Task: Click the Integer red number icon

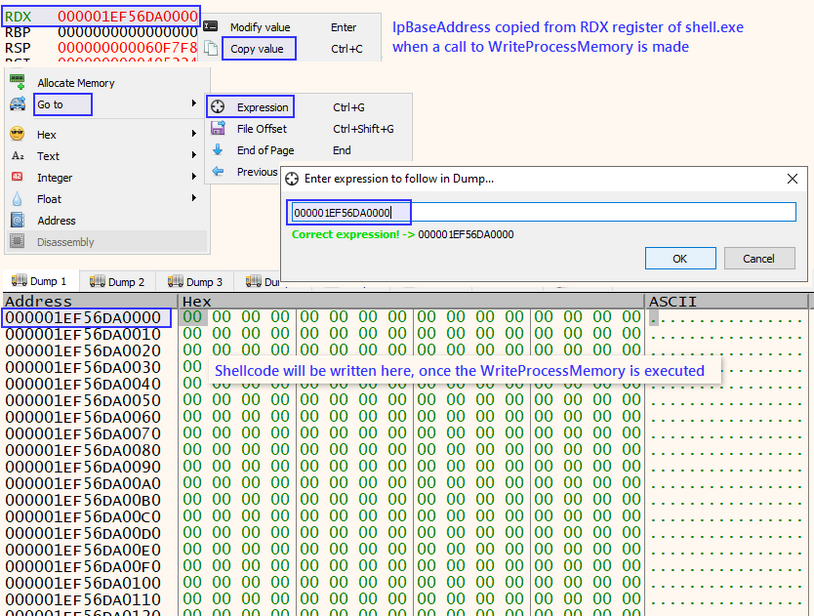Action: [x=17, y=177]
